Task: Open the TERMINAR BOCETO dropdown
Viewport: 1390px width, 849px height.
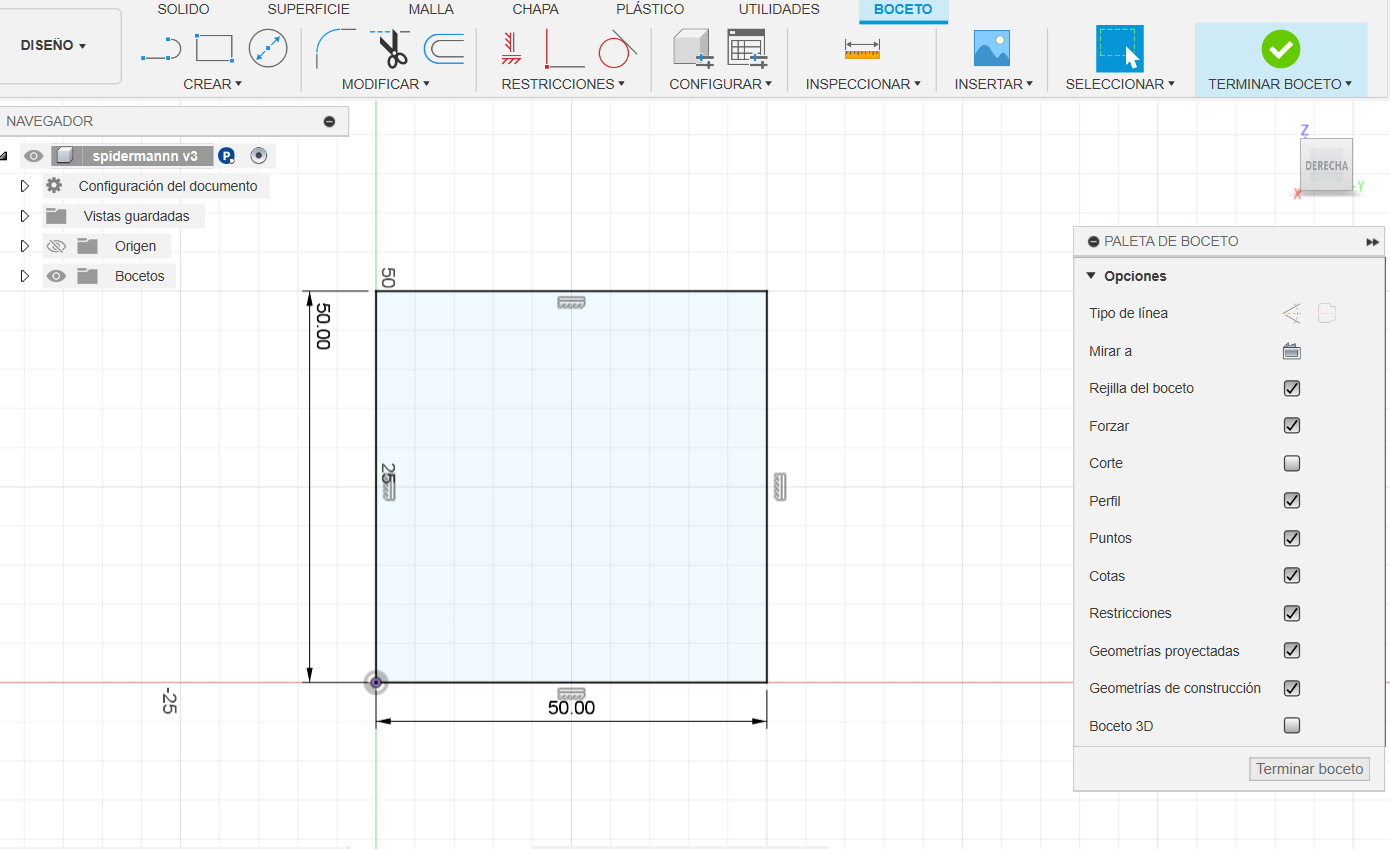Action: tap(1280, 84)
